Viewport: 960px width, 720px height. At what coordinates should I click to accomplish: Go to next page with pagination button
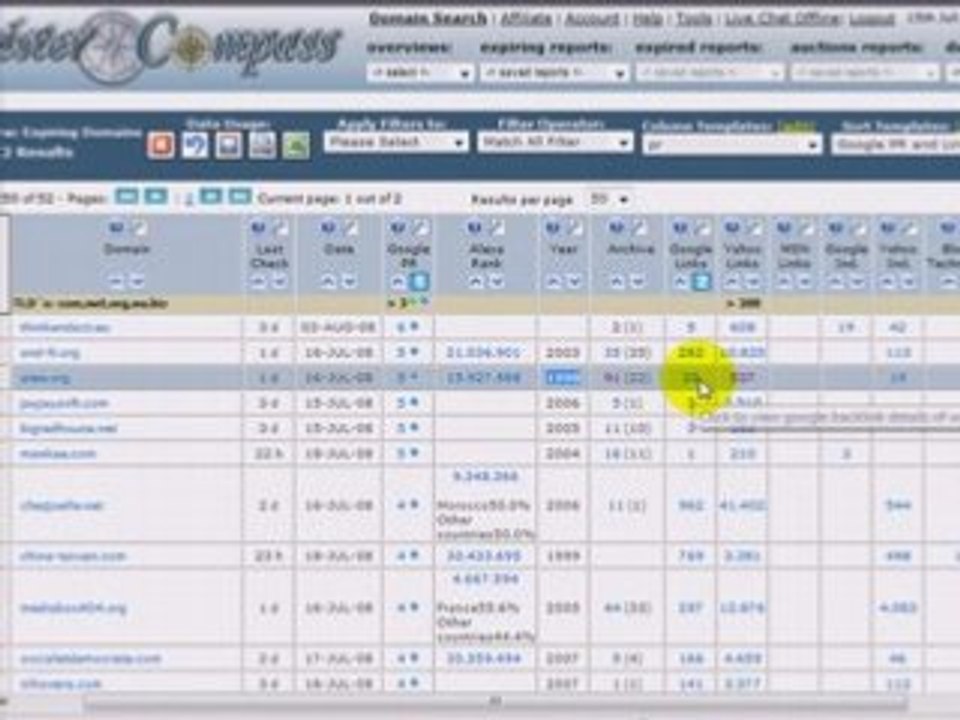point(211,197)
